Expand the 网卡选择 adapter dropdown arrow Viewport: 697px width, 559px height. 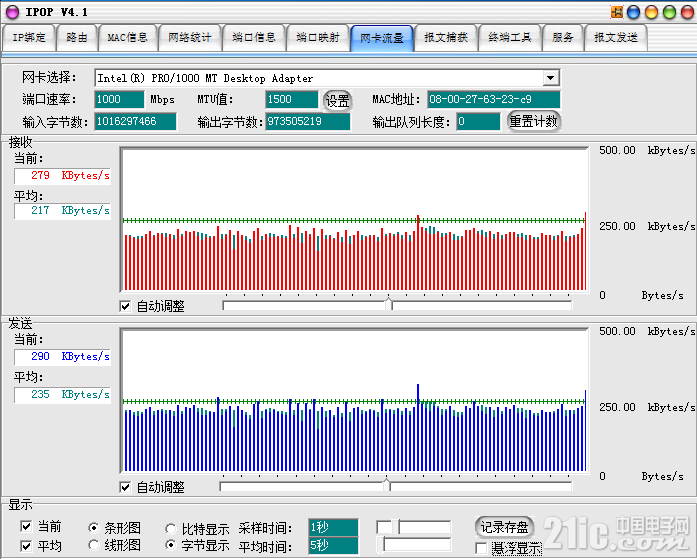tap(550, 78)
